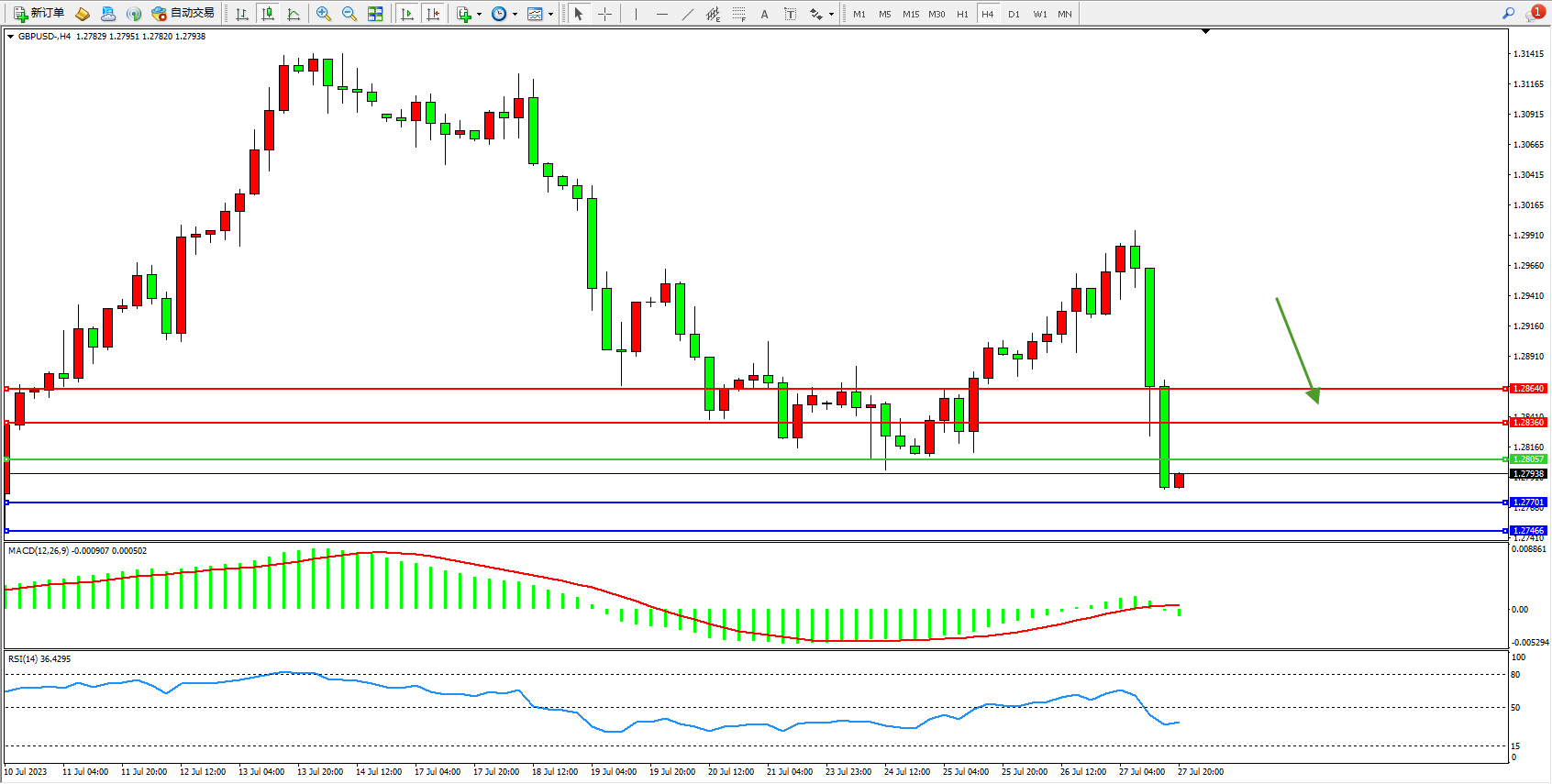
Task: Select the crosshair tool
Action: click(x=604, y=14)
